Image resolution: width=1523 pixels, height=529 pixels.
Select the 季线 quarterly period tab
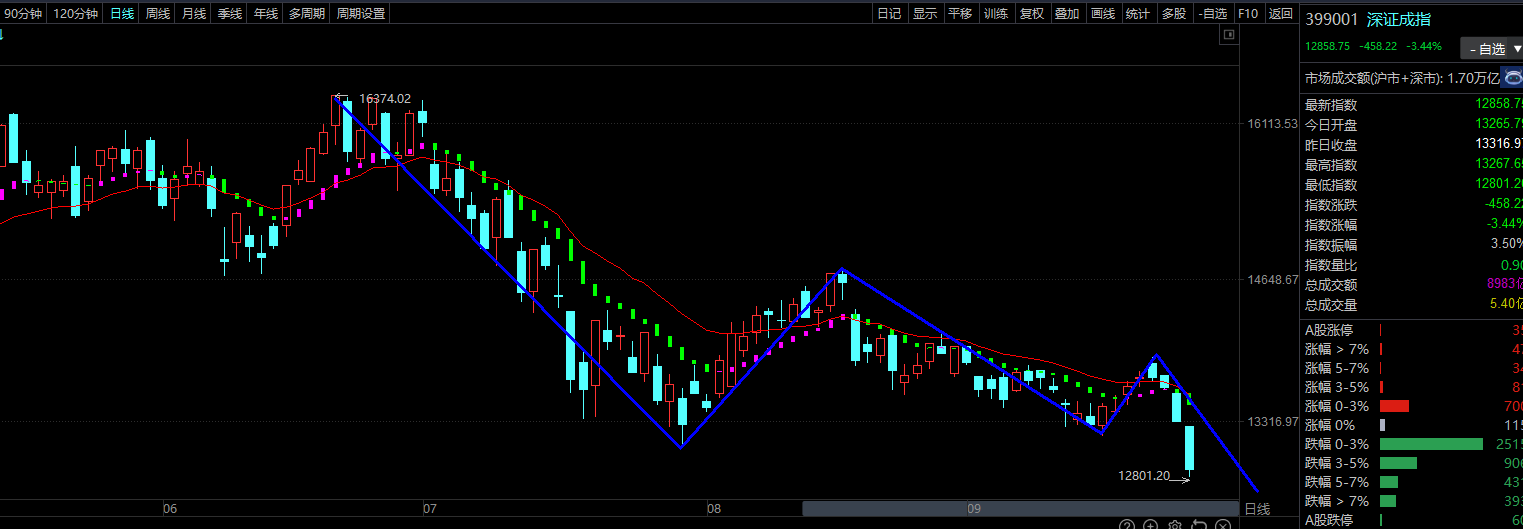click(x=229, y=13)
